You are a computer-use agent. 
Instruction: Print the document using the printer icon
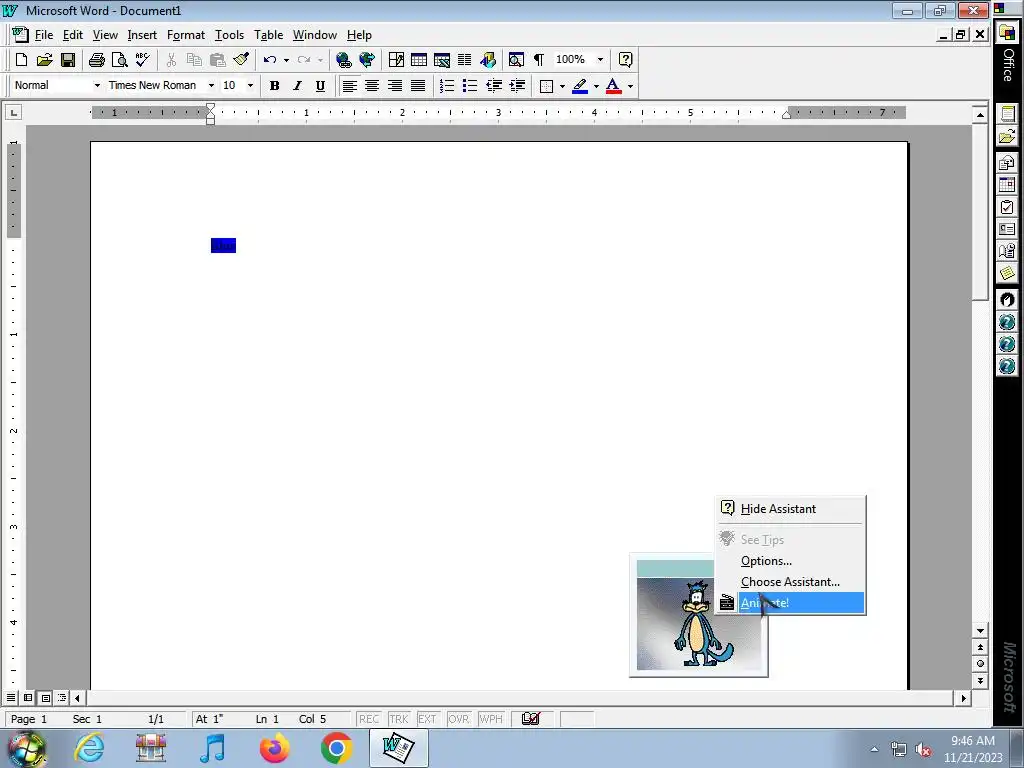coord(97,60)
